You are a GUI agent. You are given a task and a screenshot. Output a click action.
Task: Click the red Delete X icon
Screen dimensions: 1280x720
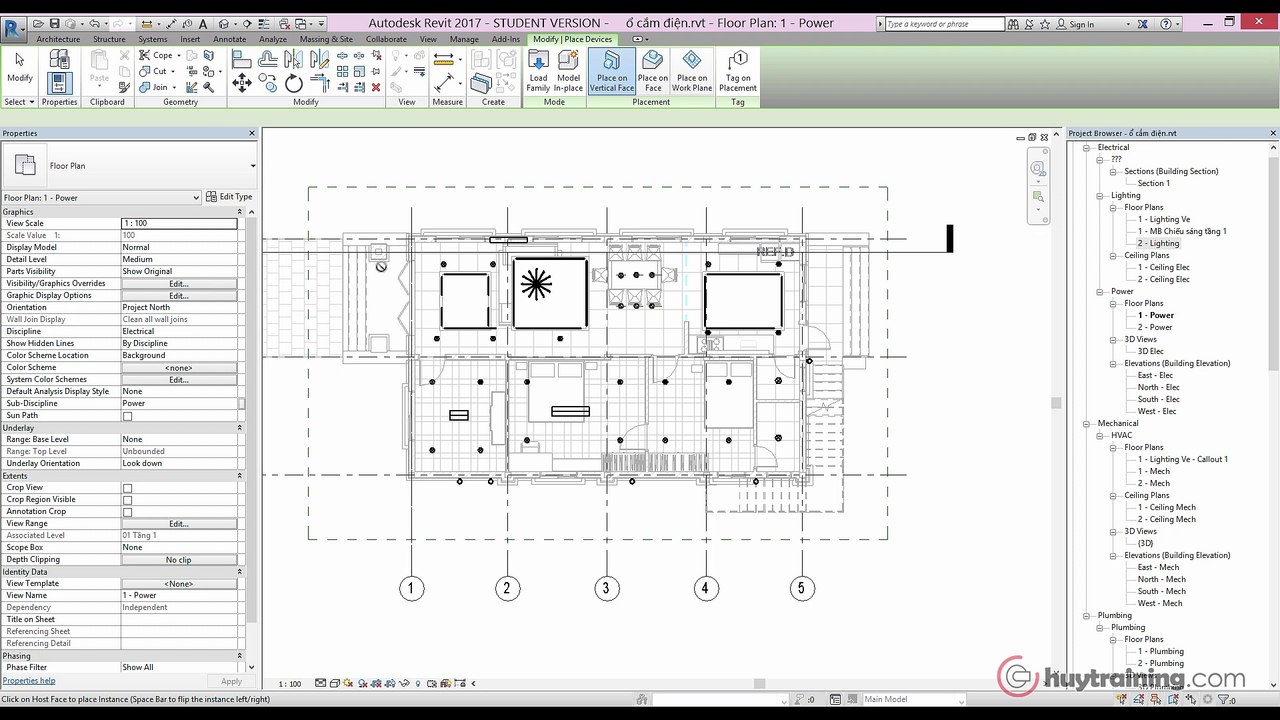(376, 87)
